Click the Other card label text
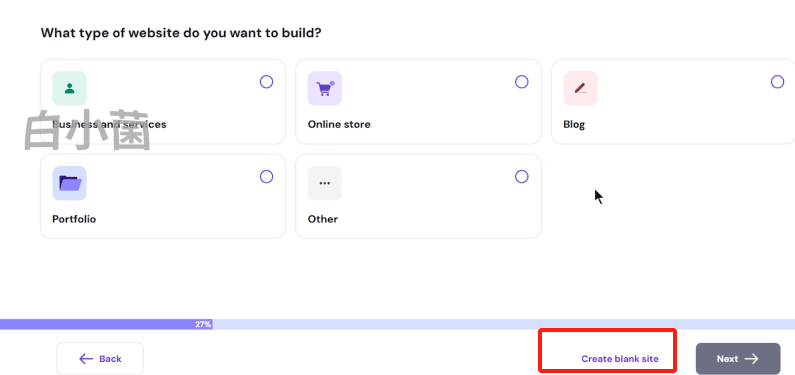Image resolution: width=795 pixels, height=375 pixels. tap(323, 219)
